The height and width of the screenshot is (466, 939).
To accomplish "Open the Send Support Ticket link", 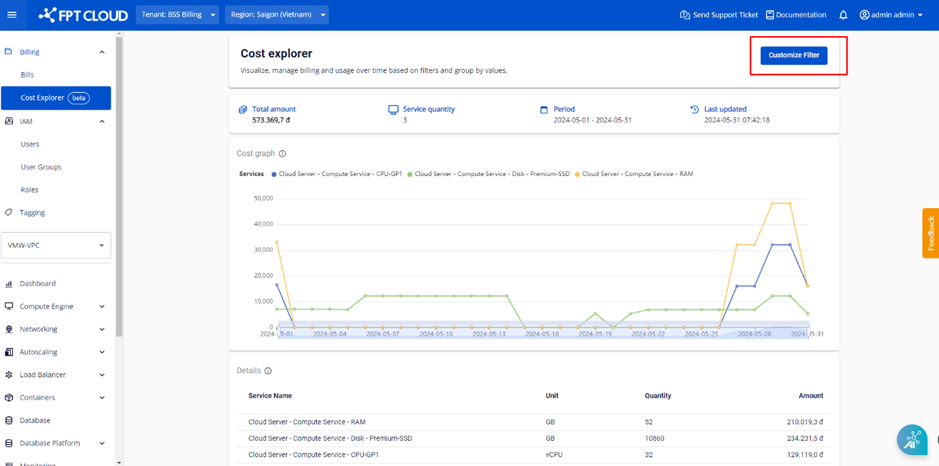I will (718, 15).
